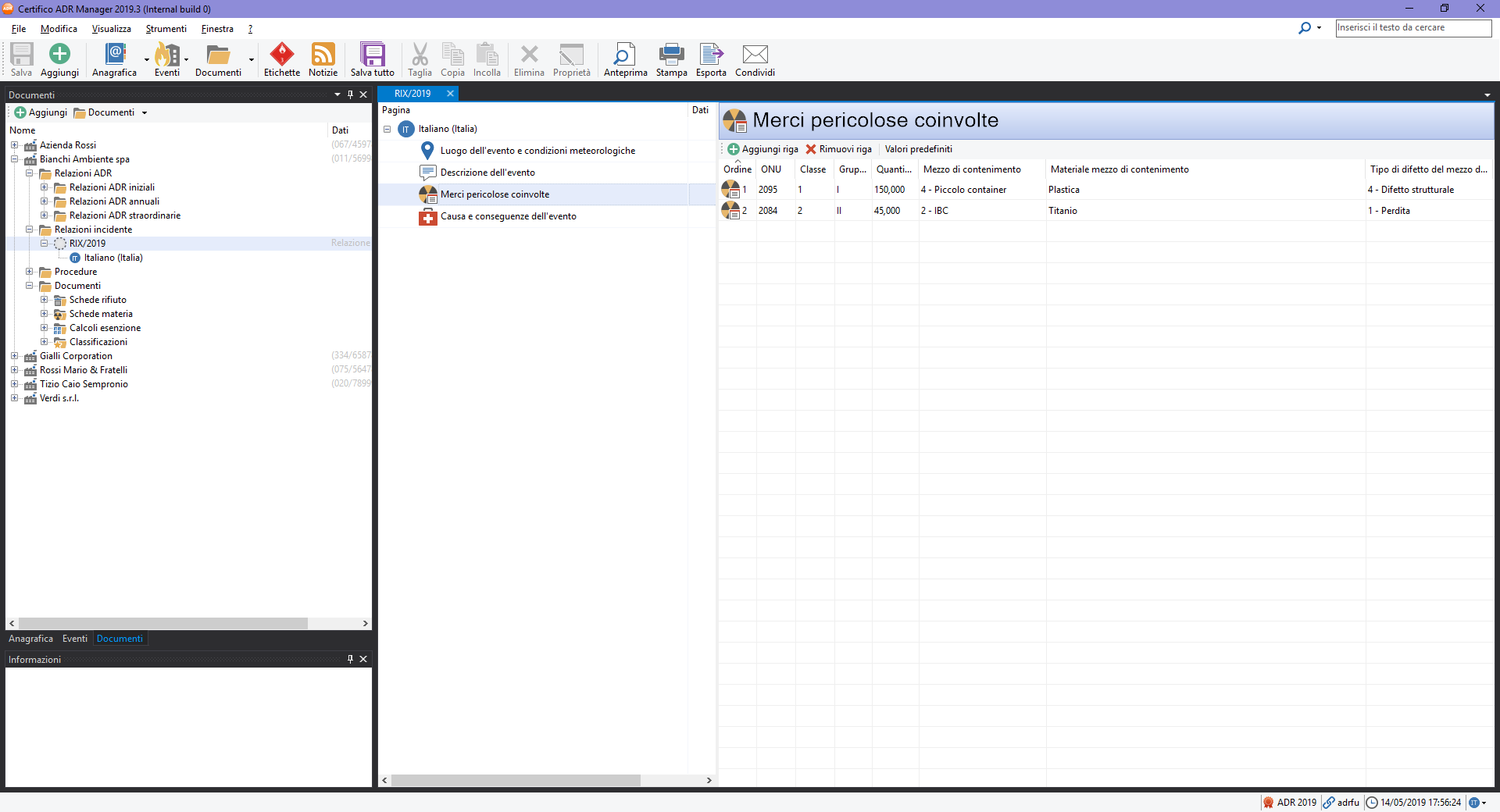The image size is (1500, 812).
Task: Click the Documenti panel horizontal scrollbar
Action: click(162, 623)
